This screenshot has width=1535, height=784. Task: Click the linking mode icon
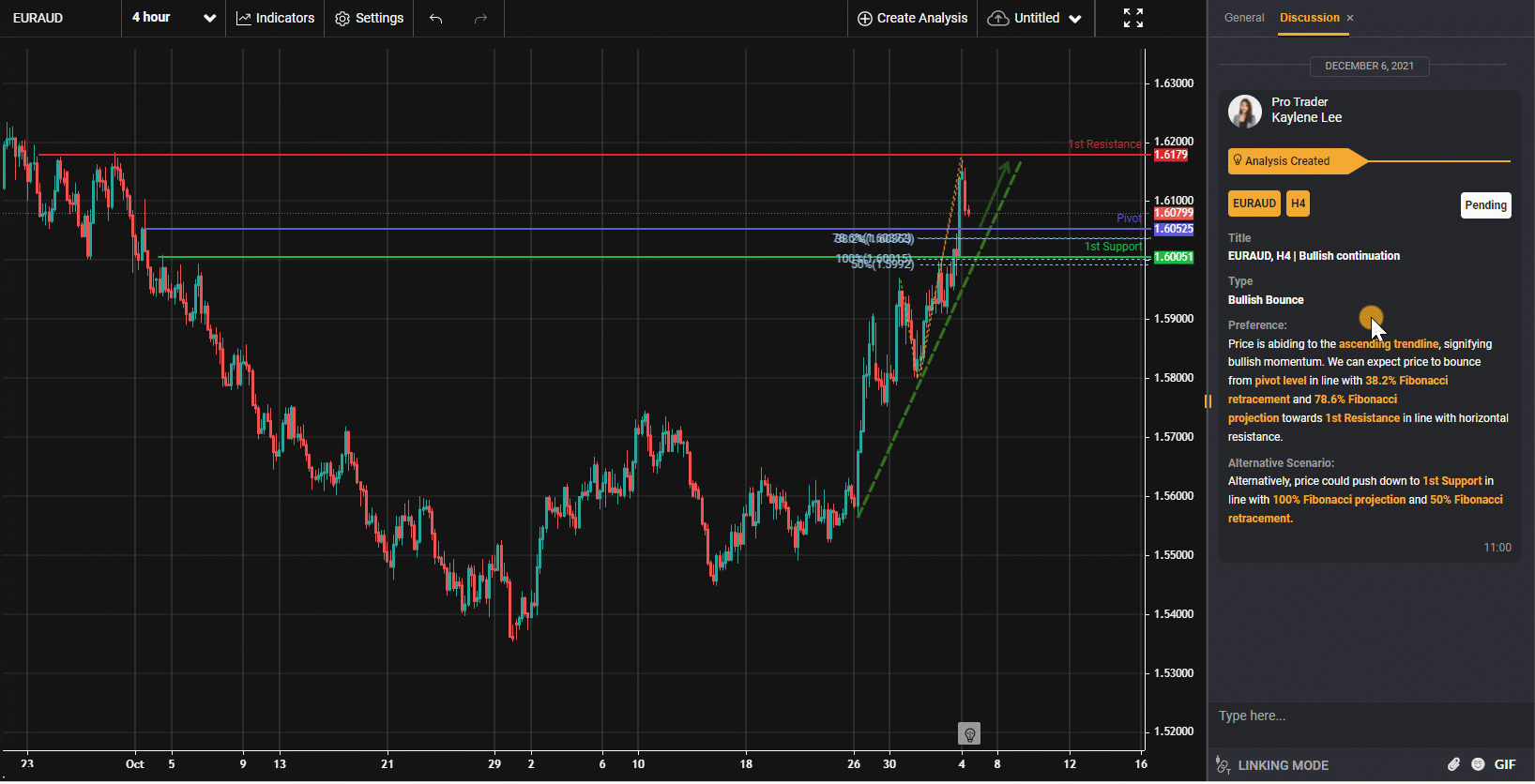click(x=1223, y=765)
